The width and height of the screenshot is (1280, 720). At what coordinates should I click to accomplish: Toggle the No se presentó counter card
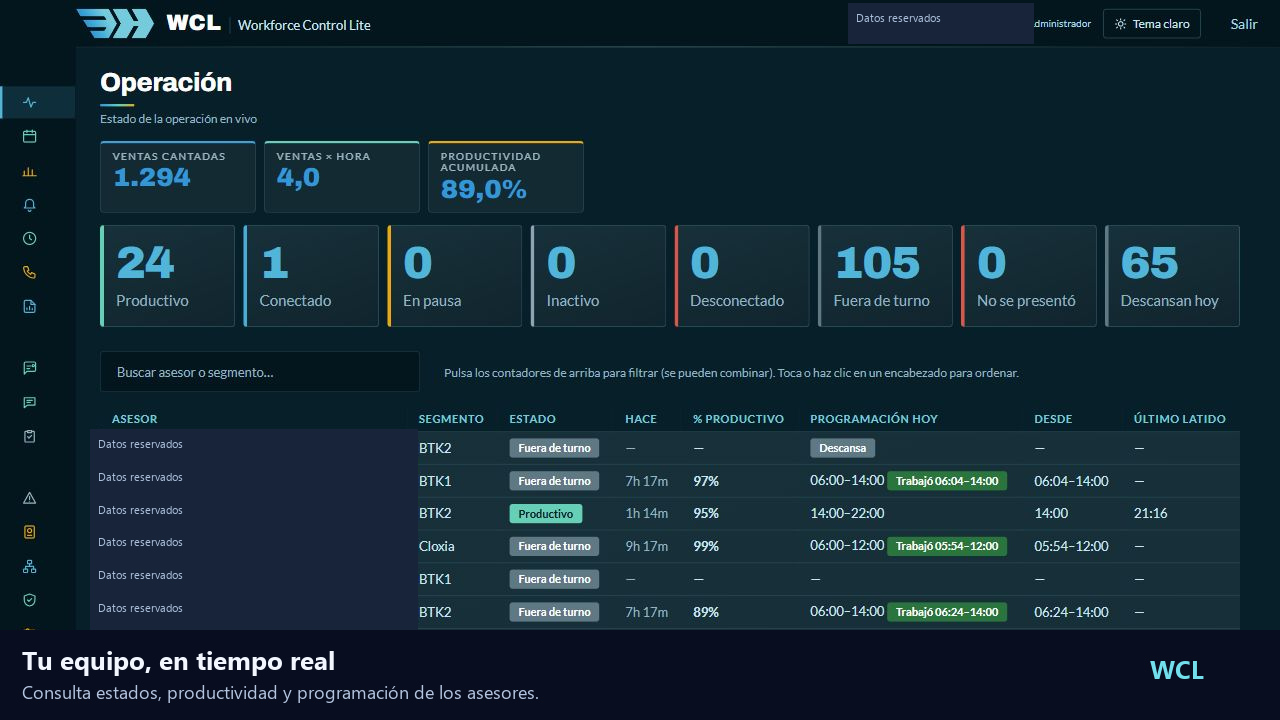coord(1029,276)
